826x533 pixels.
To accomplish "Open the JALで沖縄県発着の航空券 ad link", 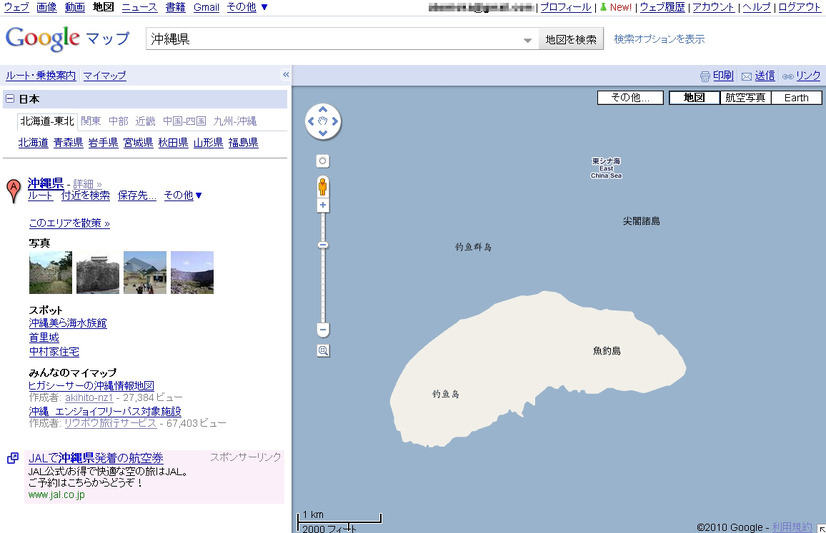I will click(96, 458).
